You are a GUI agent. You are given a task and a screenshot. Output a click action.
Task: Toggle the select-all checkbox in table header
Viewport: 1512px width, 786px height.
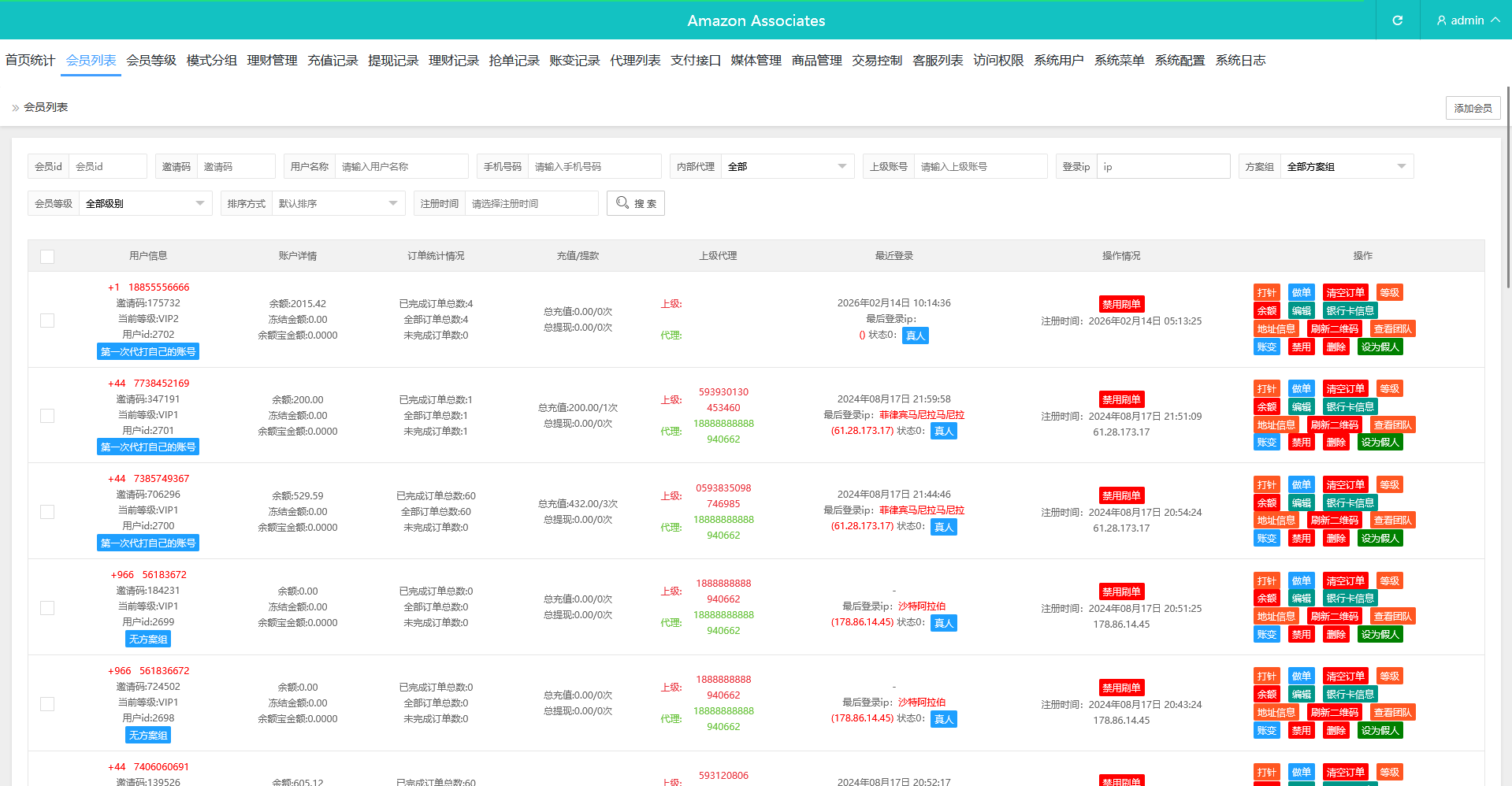tap(47, 257)
